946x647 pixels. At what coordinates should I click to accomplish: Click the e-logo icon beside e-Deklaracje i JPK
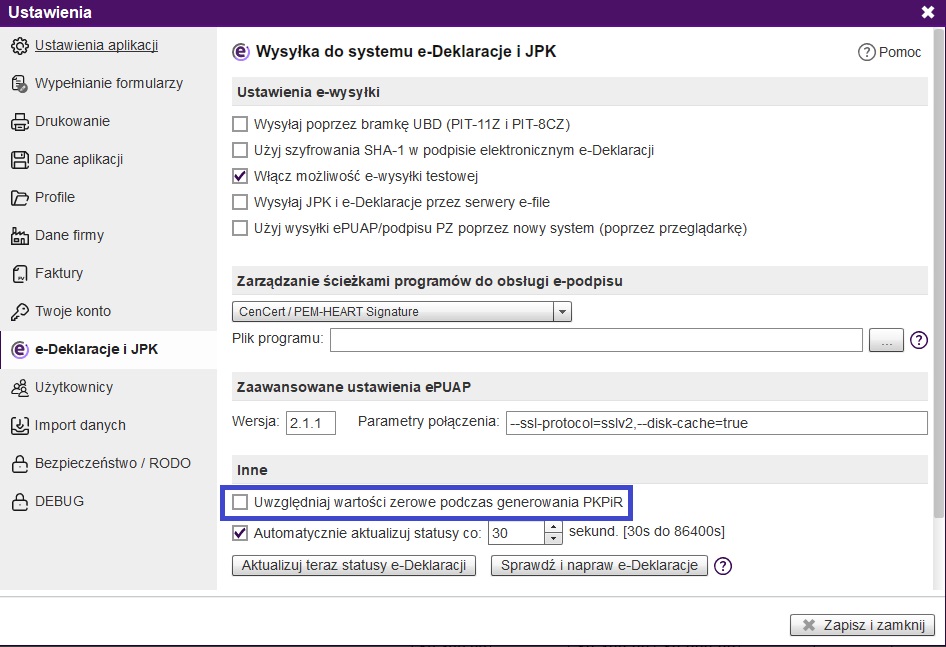pyautogui.click(x=19, y=350)
